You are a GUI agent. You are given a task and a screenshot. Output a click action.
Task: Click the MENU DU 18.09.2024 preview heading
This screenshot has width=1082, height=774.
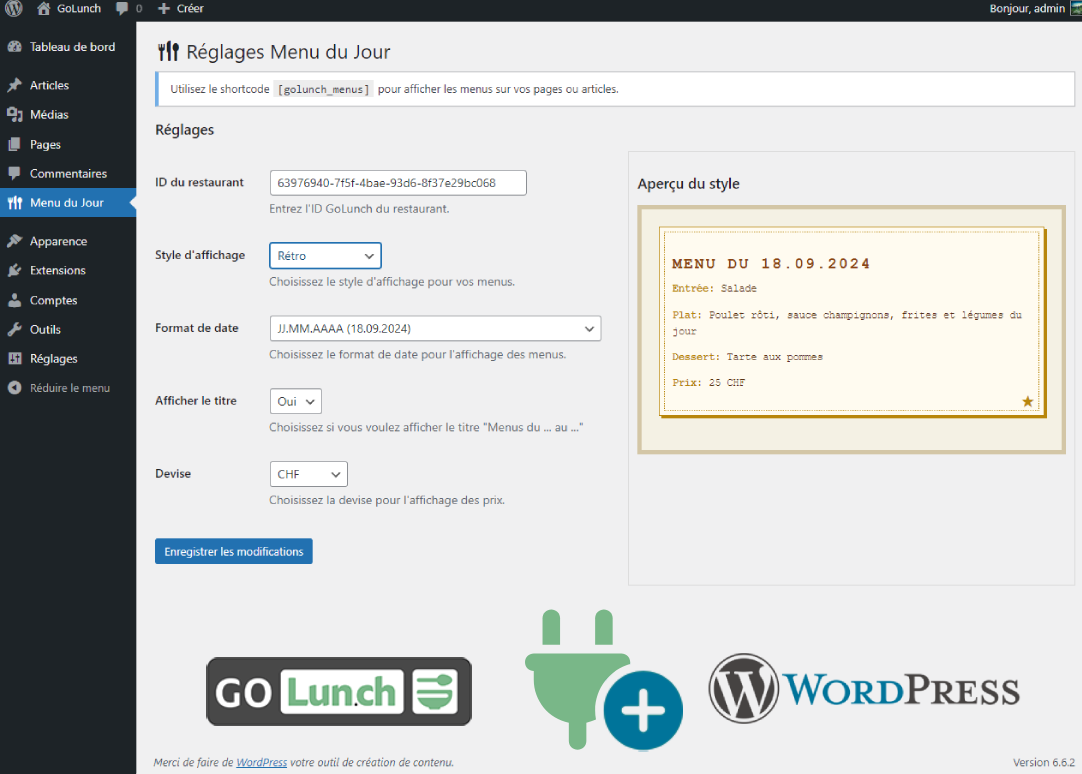pos(771,264)
